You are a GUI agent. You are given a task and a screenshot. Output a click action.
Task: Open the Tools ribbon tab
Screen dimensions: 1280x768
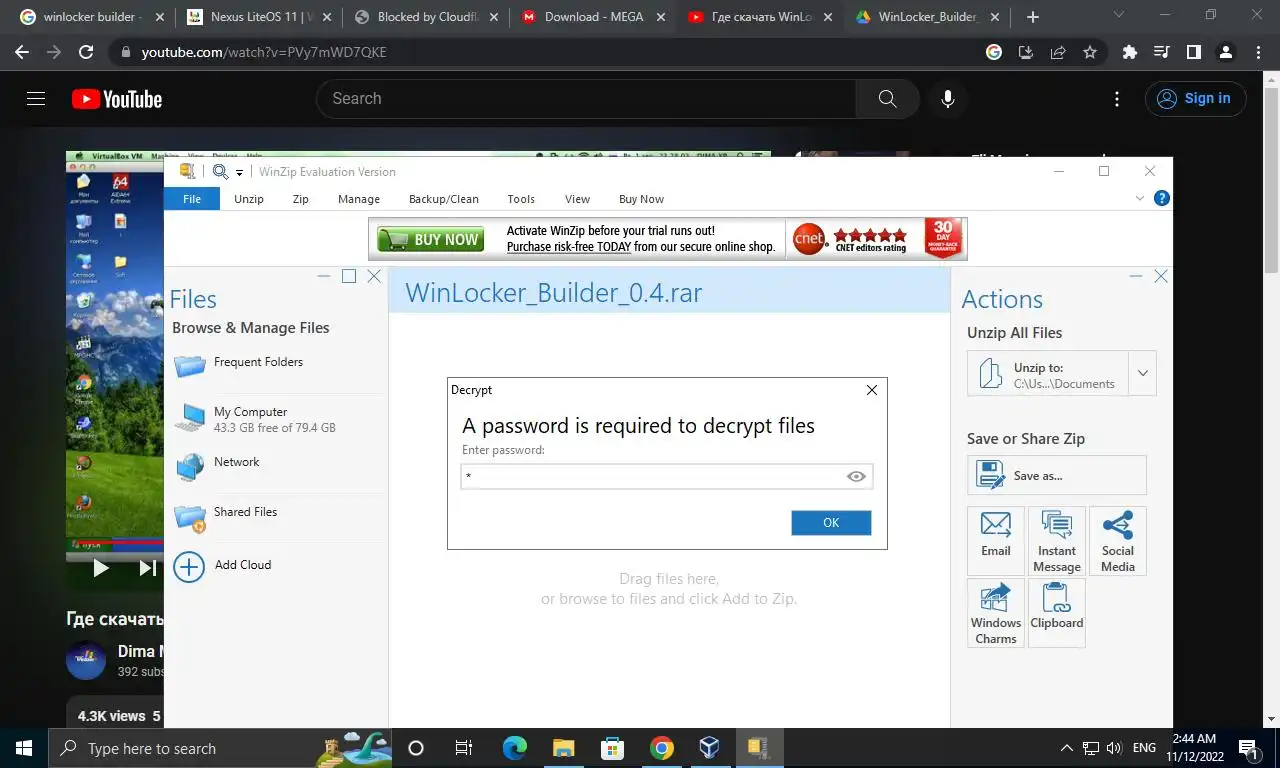[521, 199]
